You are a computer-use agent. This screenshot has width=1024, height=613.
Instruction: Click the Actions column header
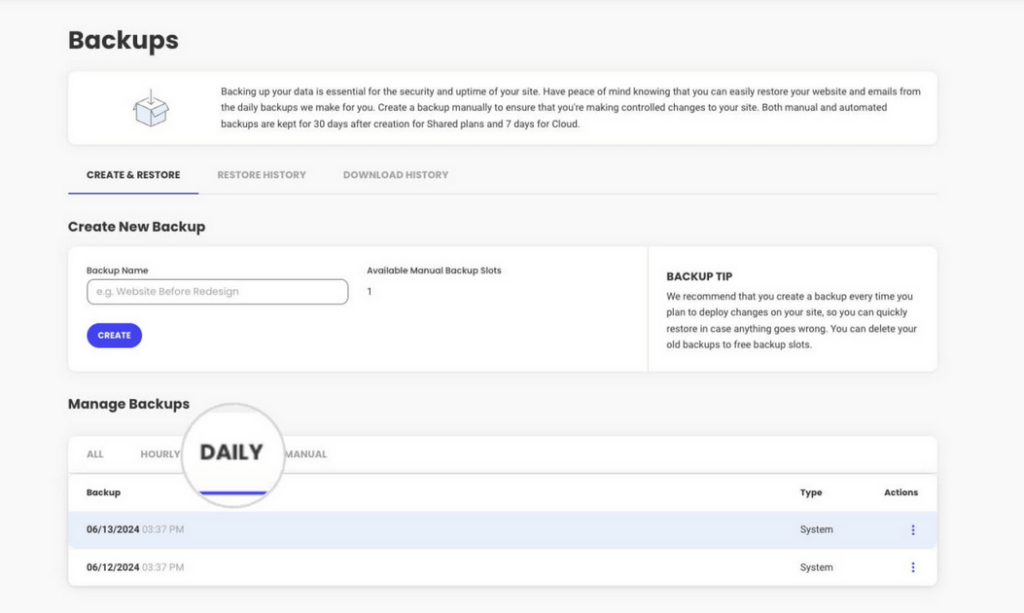point(901,492)
